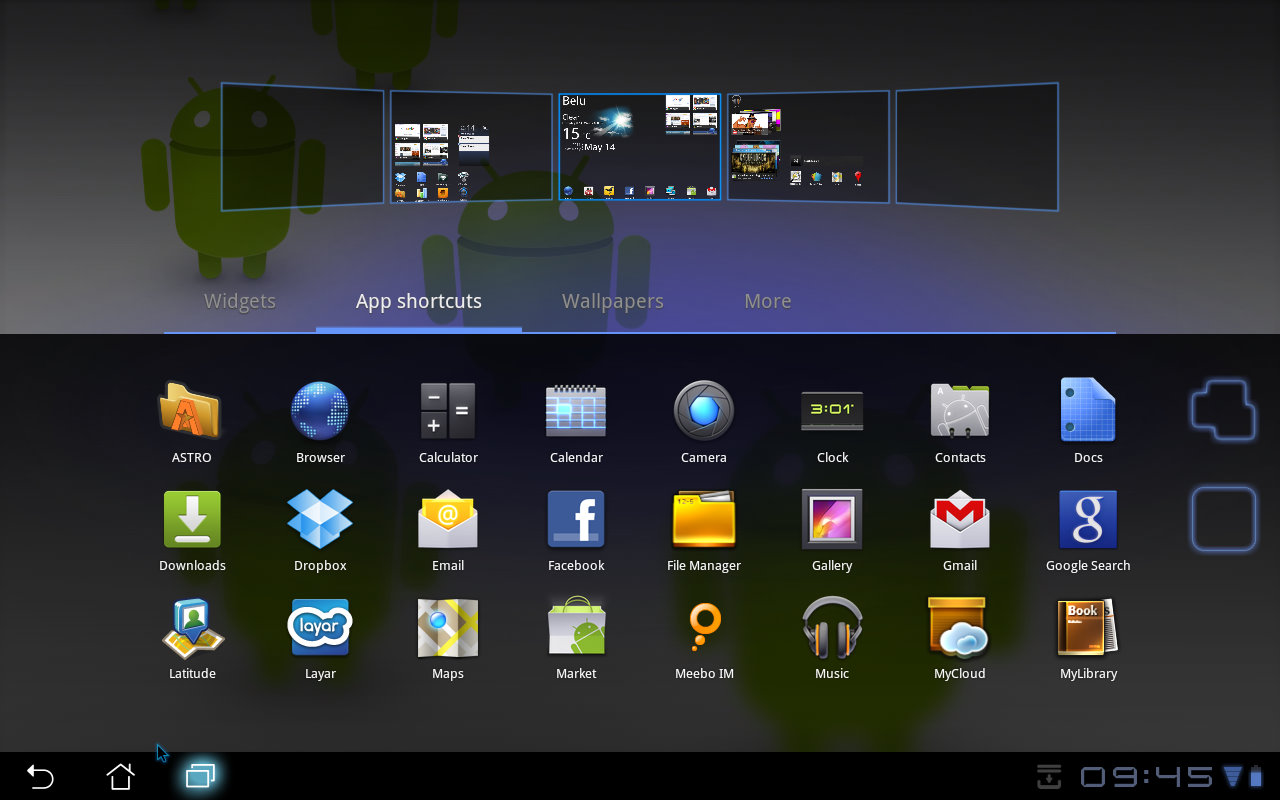Pick the Google Search shortcut

[1088, 520]
